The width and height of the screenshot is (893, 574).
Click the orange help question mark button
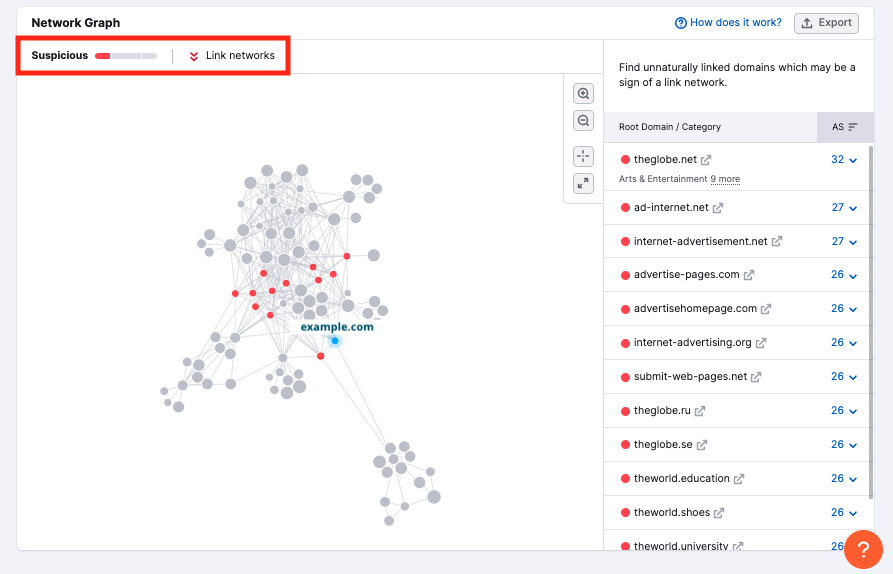pos(863,549)
